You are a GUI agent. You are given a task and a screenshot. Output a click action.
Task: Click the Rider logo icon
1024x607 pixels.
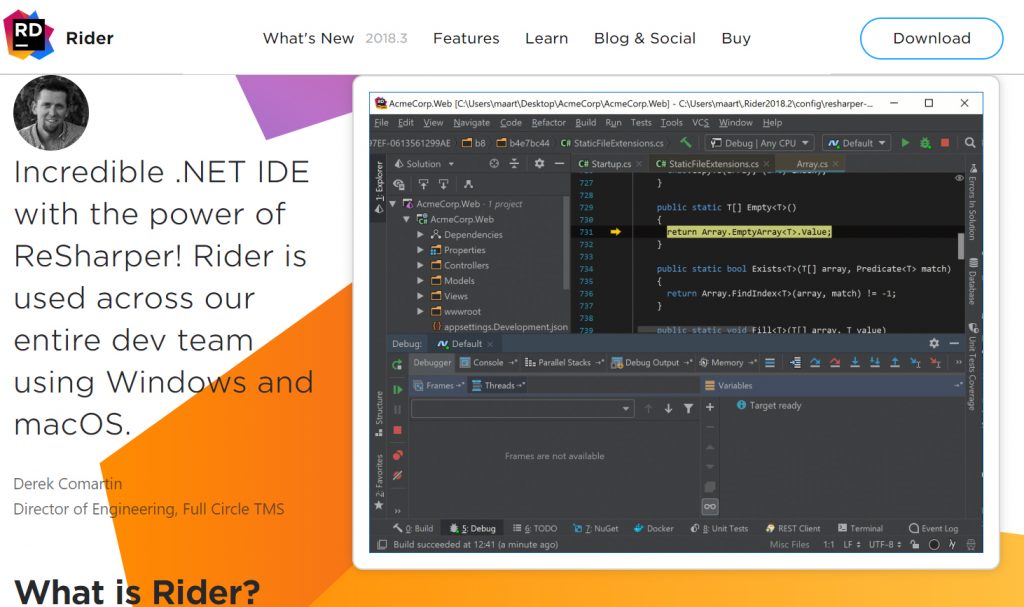(29, 37)
